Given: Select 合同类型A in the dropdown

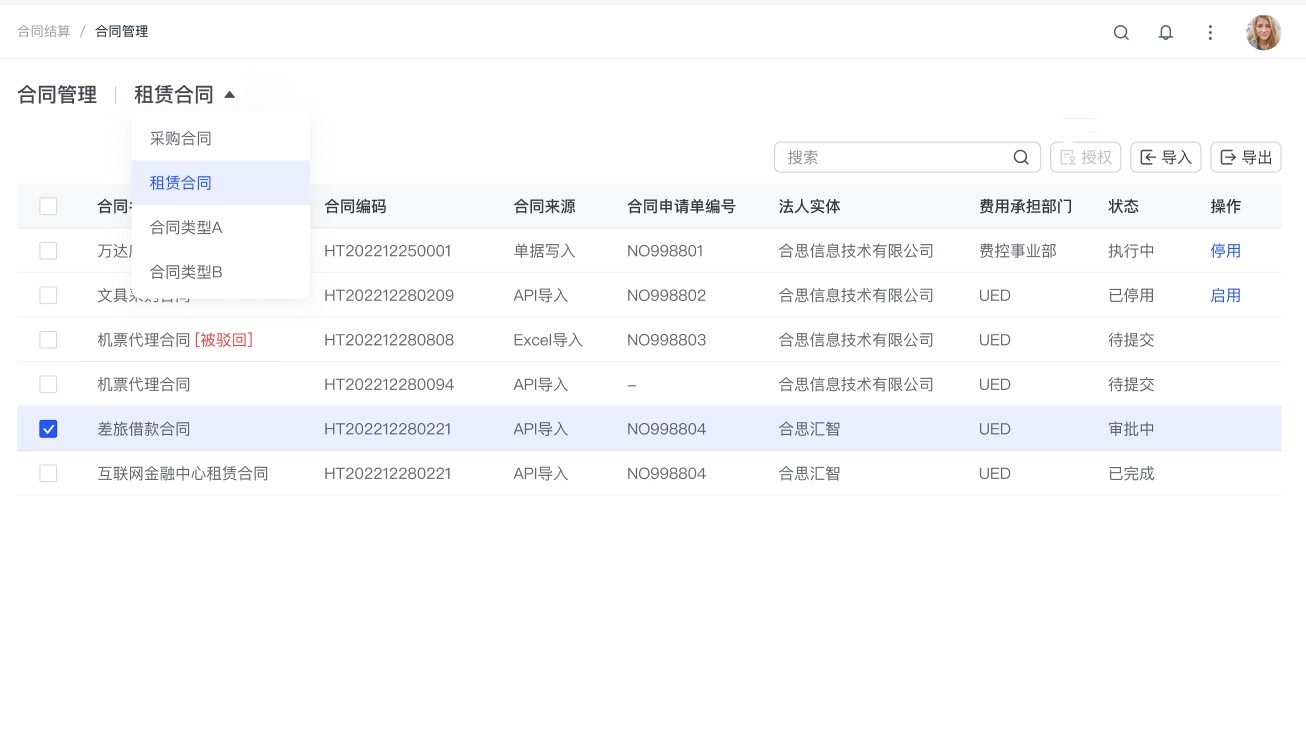Looking at the screenshot, I should point(186,227).
